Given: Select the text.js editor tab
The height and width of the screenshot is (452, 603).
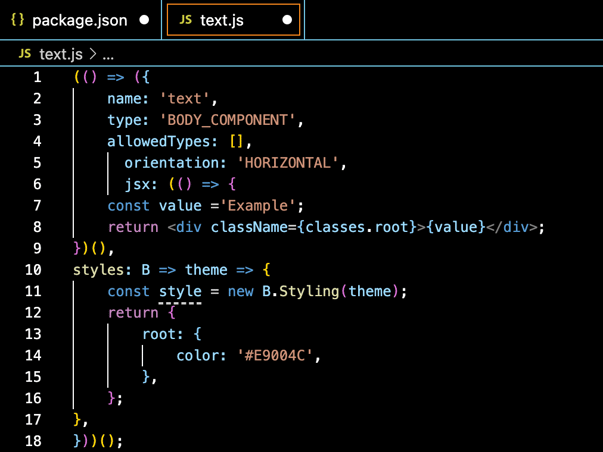Looking at the screenshot, I should tap(221, 20).
